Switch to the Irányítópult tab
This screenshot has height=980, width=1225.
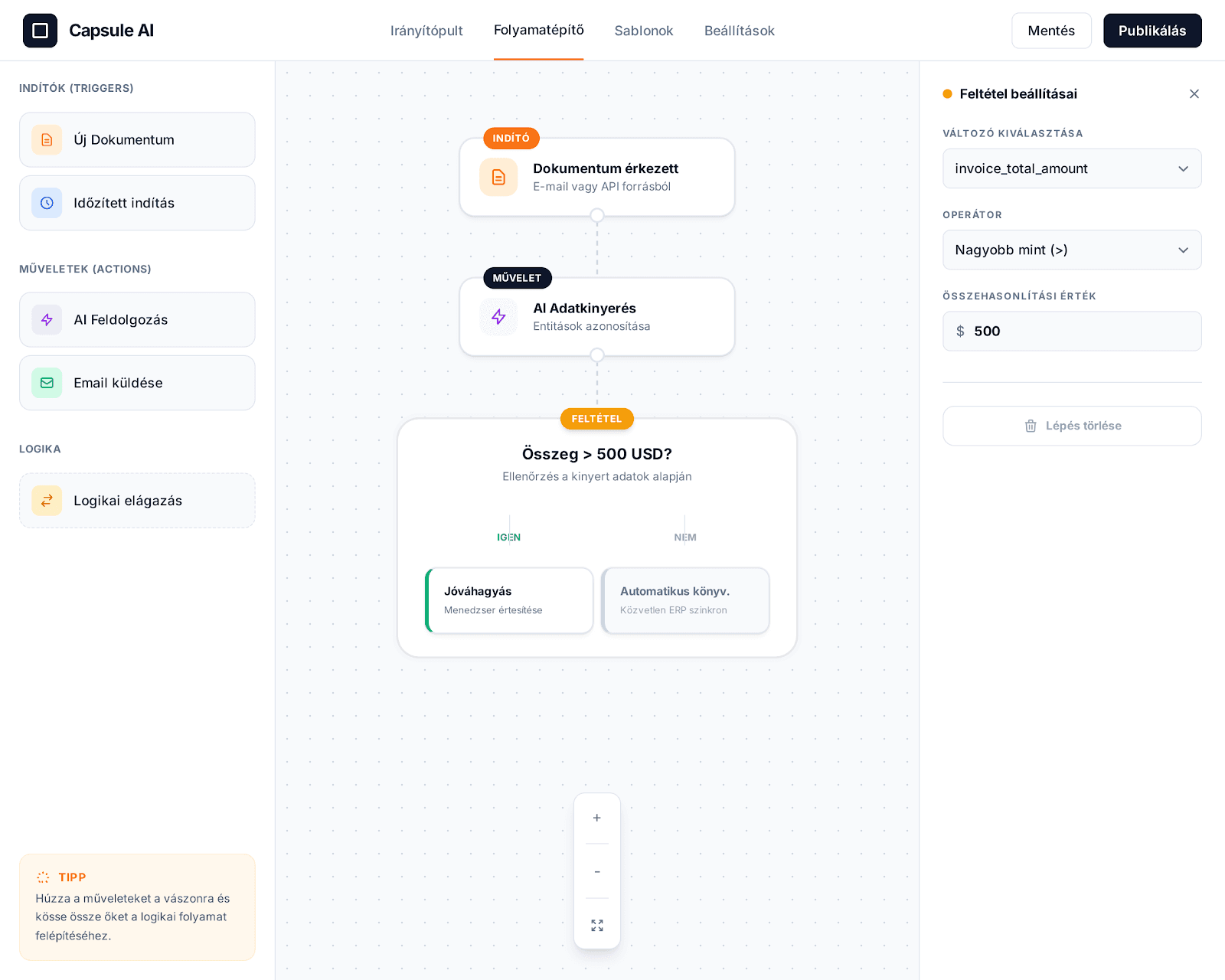point(426,31)
